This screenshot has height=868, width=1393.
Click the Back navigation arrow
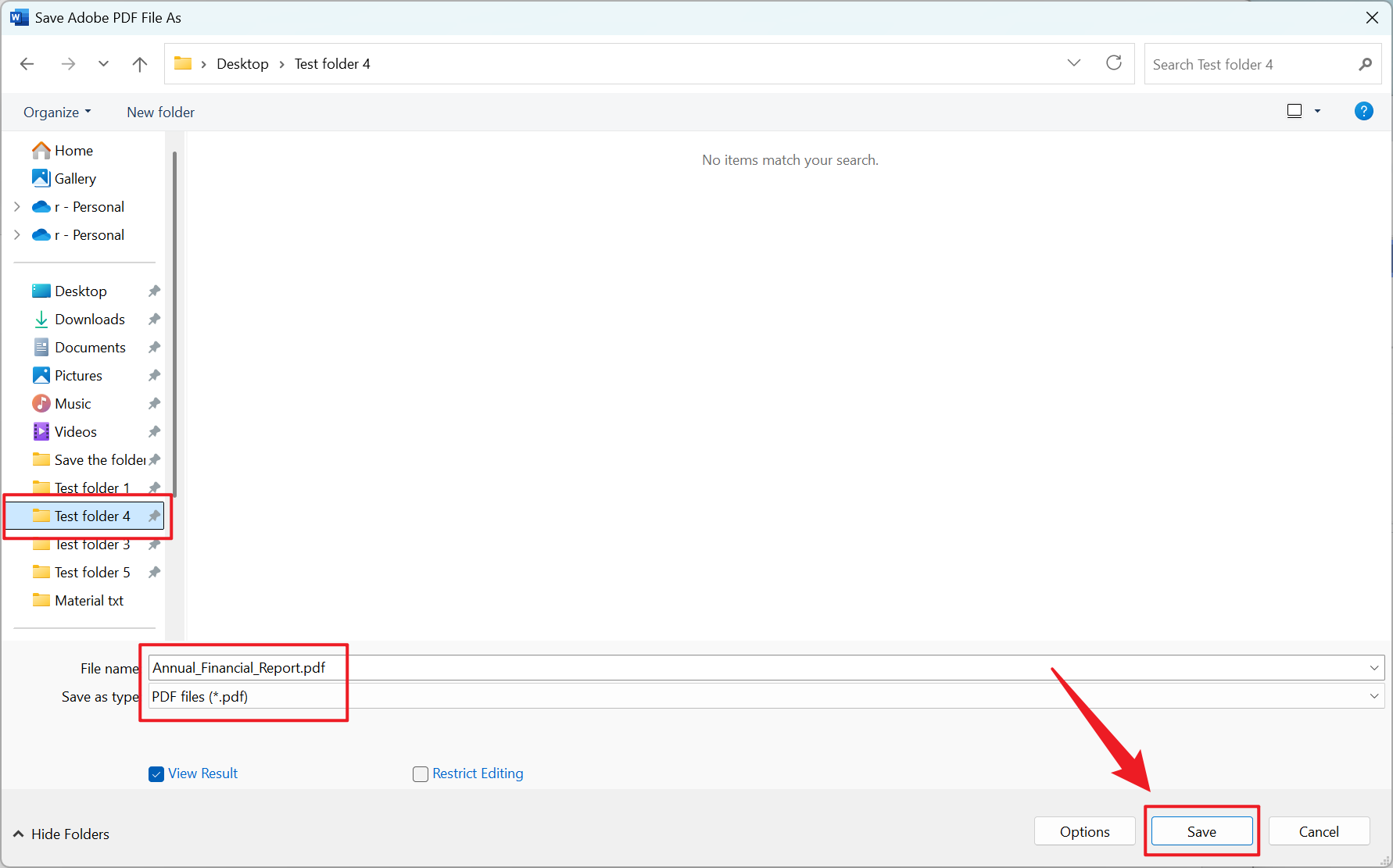pos(27,64)
